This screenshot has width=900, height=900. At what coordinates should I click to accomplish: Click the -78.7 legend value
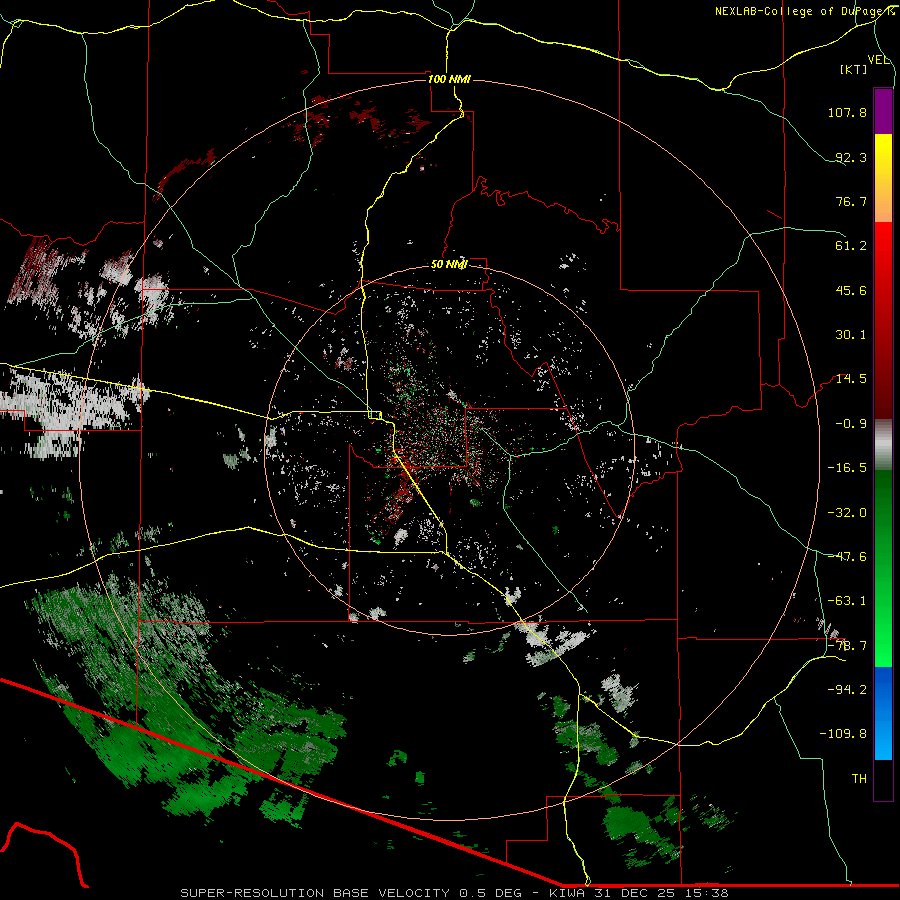847,646
